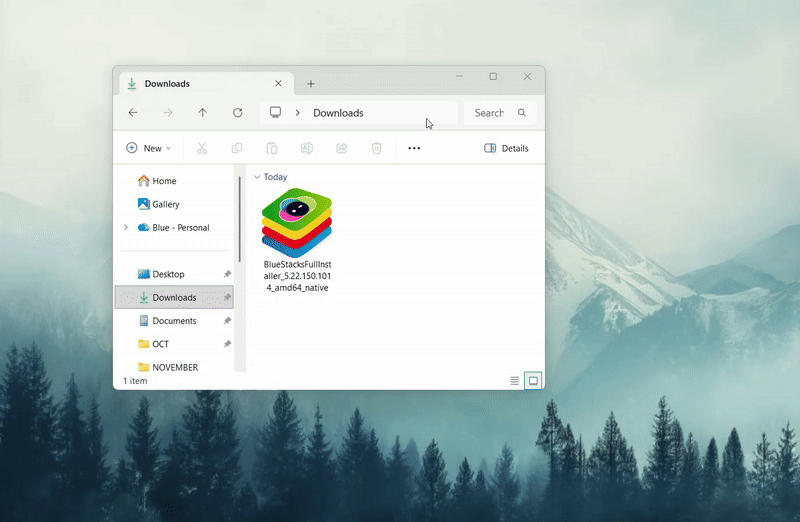Open Documents in the navigation pane
The width and height of the screenshot is (800, 522).
pyautogui.click(x=174, y=320)
